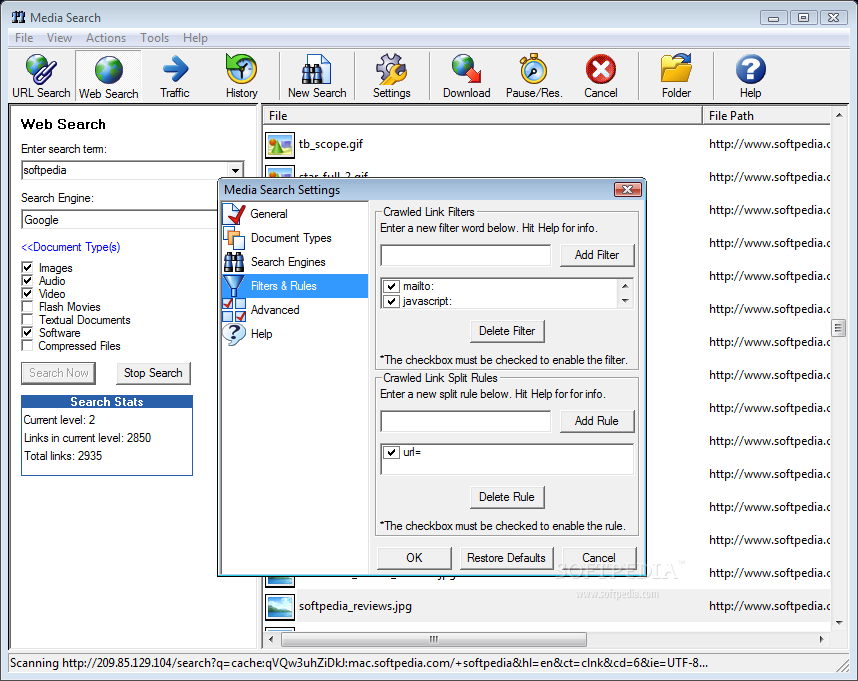Image resolution: width=858 pixels, height=681 pixels.
Task: Click the vertical scrollbar thumb in file list
Action: point(838,328)
